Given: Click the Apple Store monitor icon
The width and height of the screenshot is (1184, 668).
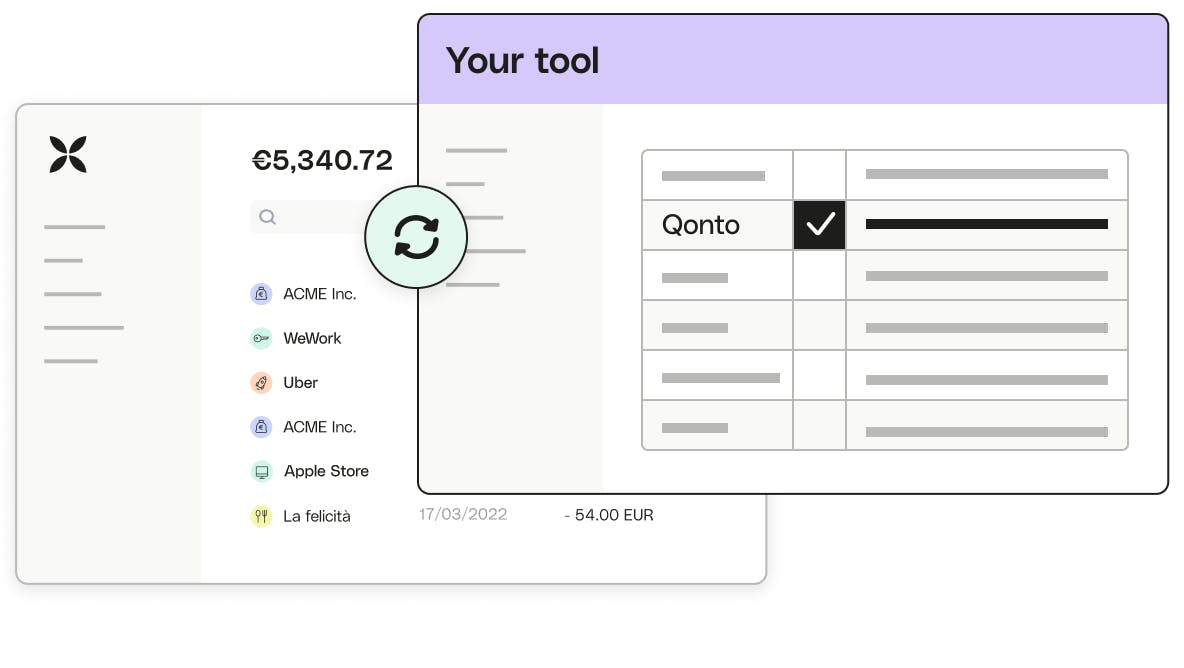Looking at the screenshot, I should tap(261, 471).
